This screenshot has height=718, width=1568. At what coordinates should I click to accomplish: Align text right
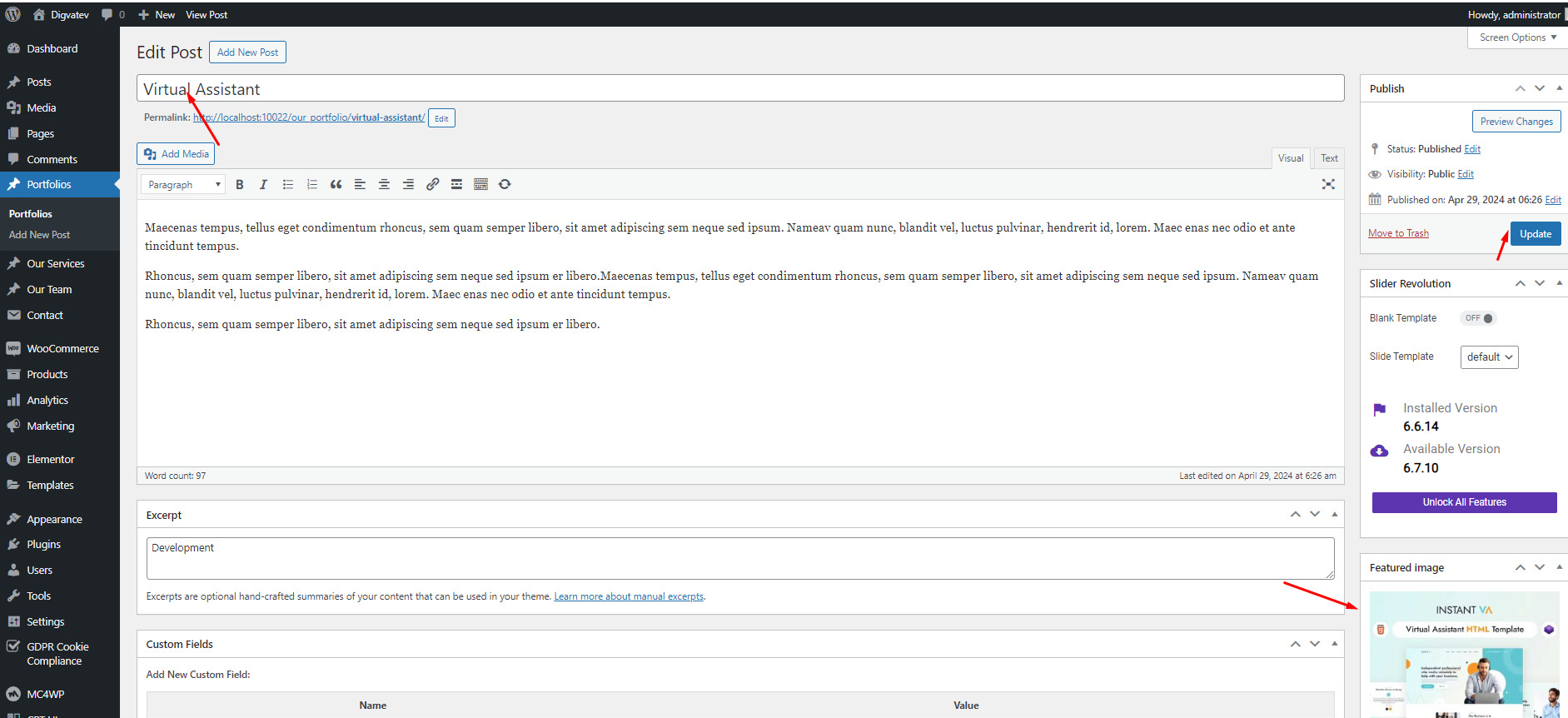[408, 184]
